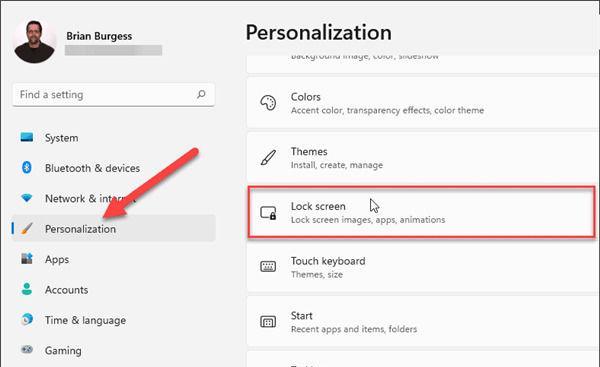Click the Touch keyboard icon
Screen dimensions: 600x367
pyautogui.click(x=268, y=266)
